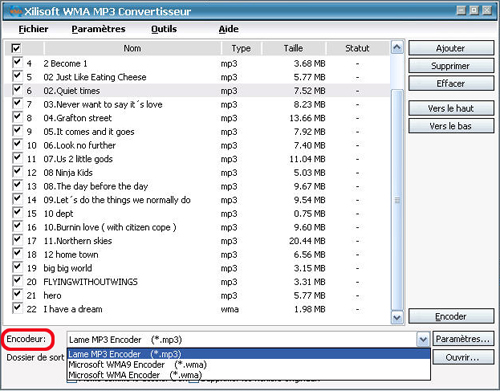Click the Supprimer button

(451, 66)
